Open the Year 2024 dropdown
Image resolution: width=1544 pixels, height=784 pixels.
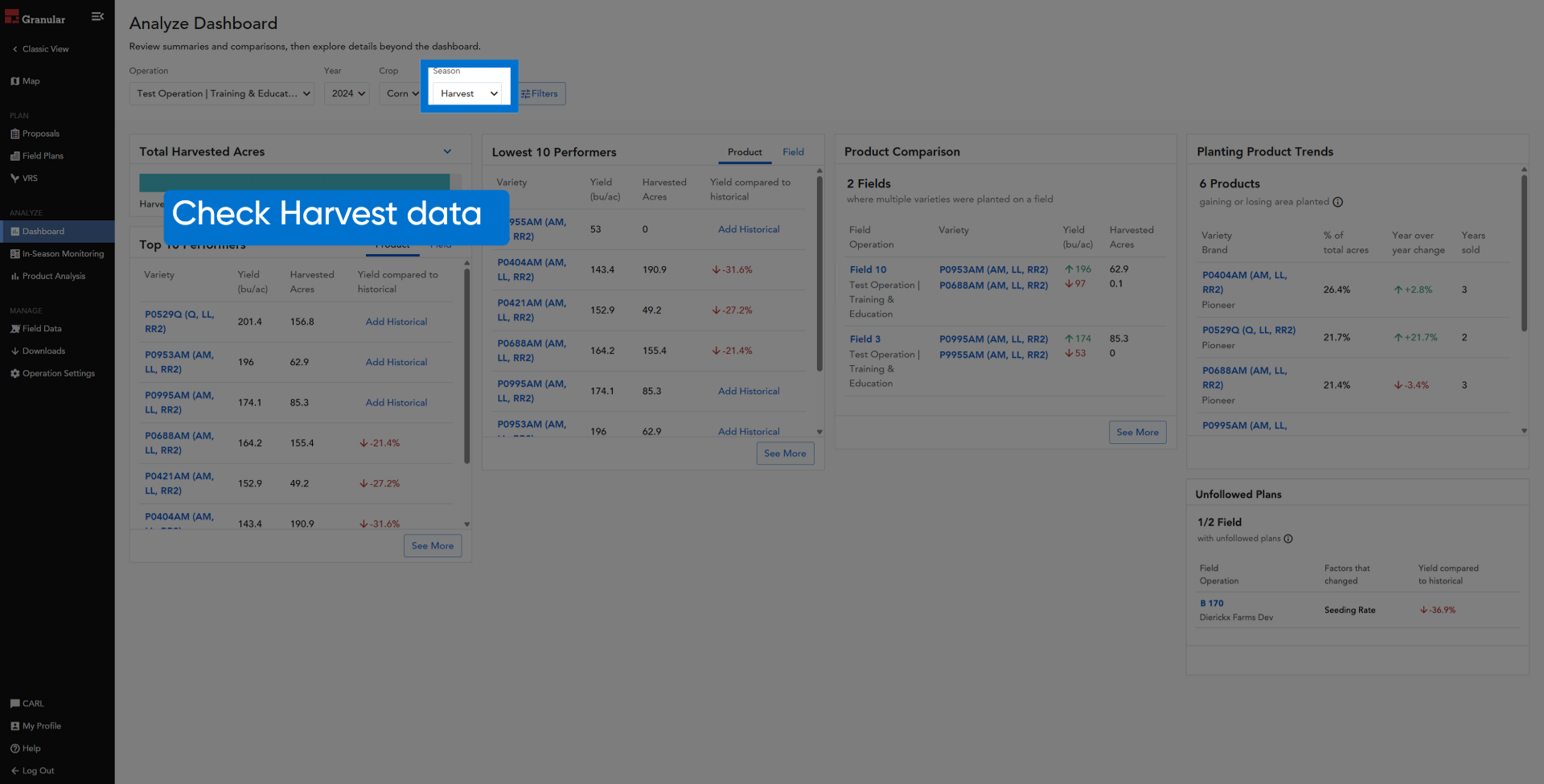pyautogui.click(x=347, y=94)
